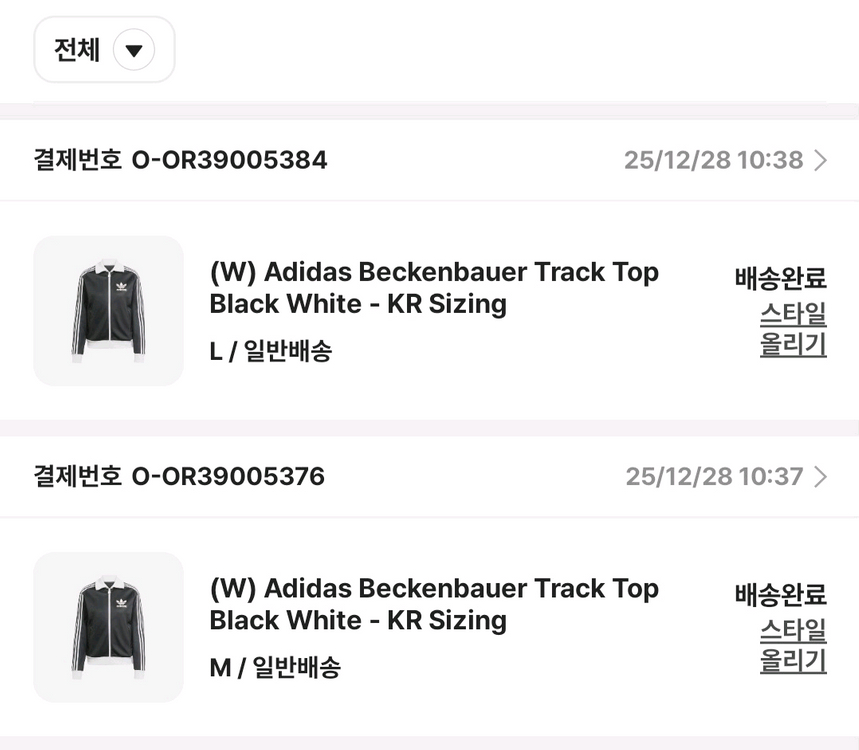The width and height of the screenshot is (859, 750).
Task: Open order number O-OR39005376
Action: (x=228, y=477)
